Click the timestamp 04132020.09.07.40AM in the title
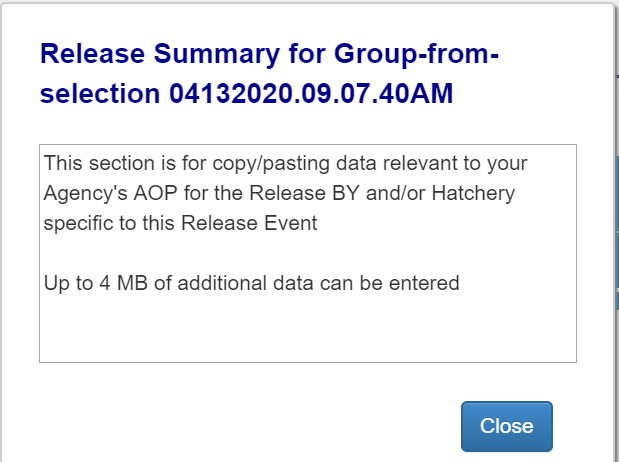 point(312,95)
